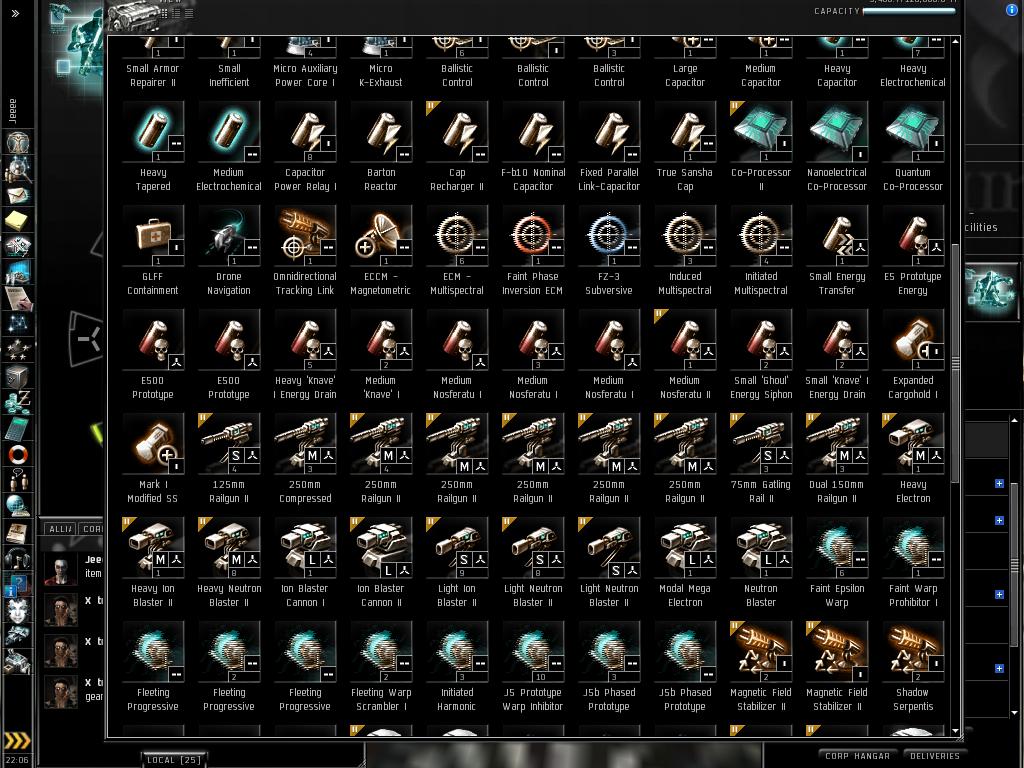Viewport: 1024px width, 768px height.
Task: Expand first plus box in right panel
Action: coord(999,483)
